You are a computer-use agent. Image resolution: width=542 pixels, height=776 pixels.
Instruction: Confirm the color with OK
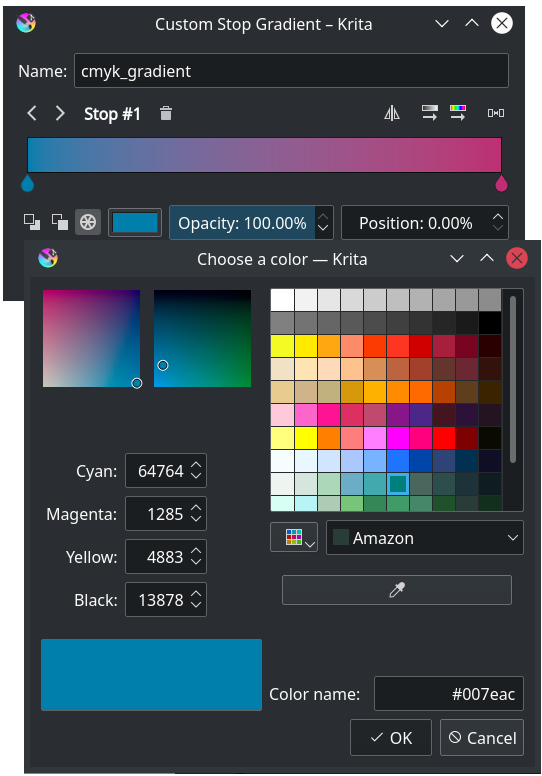click(x=391, y=737)
